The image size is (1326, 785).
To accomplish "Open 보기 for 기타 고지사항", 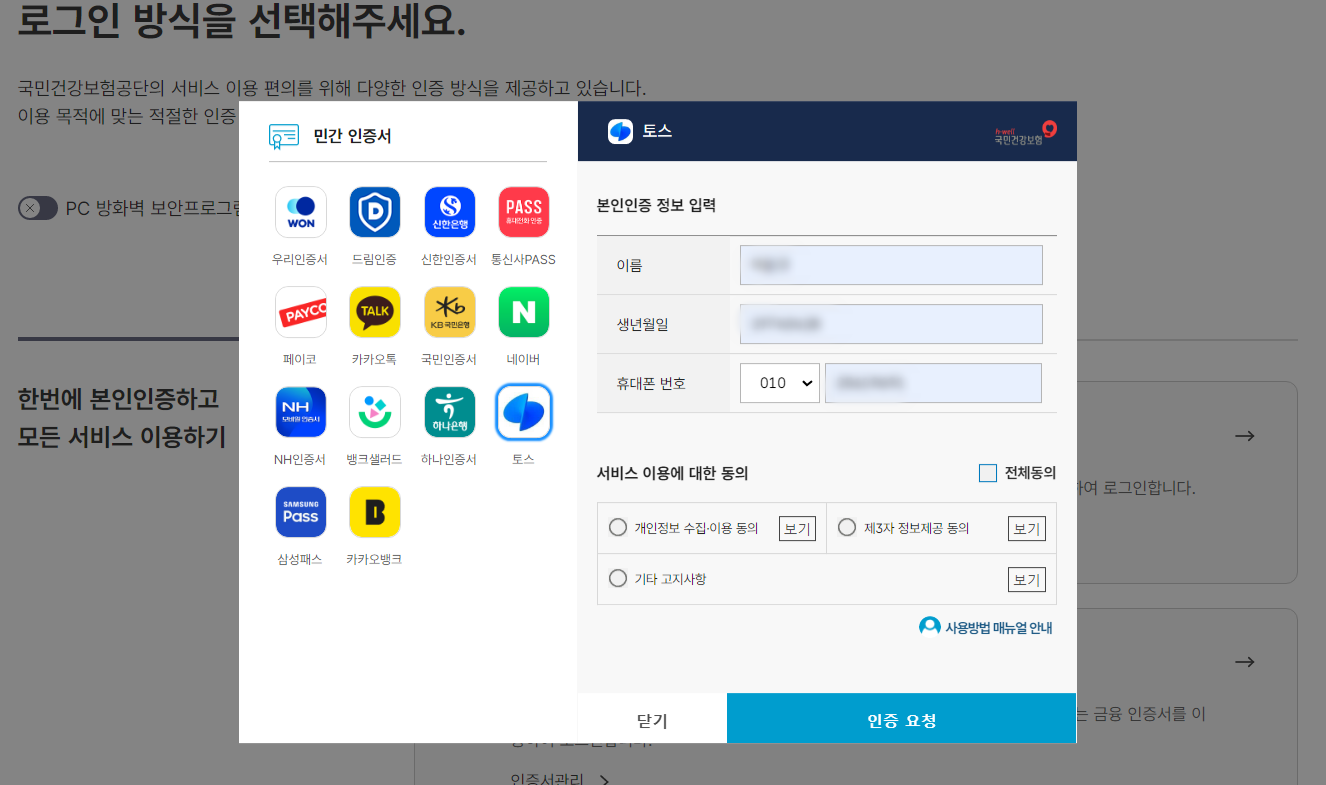I will pos(1027,579).
